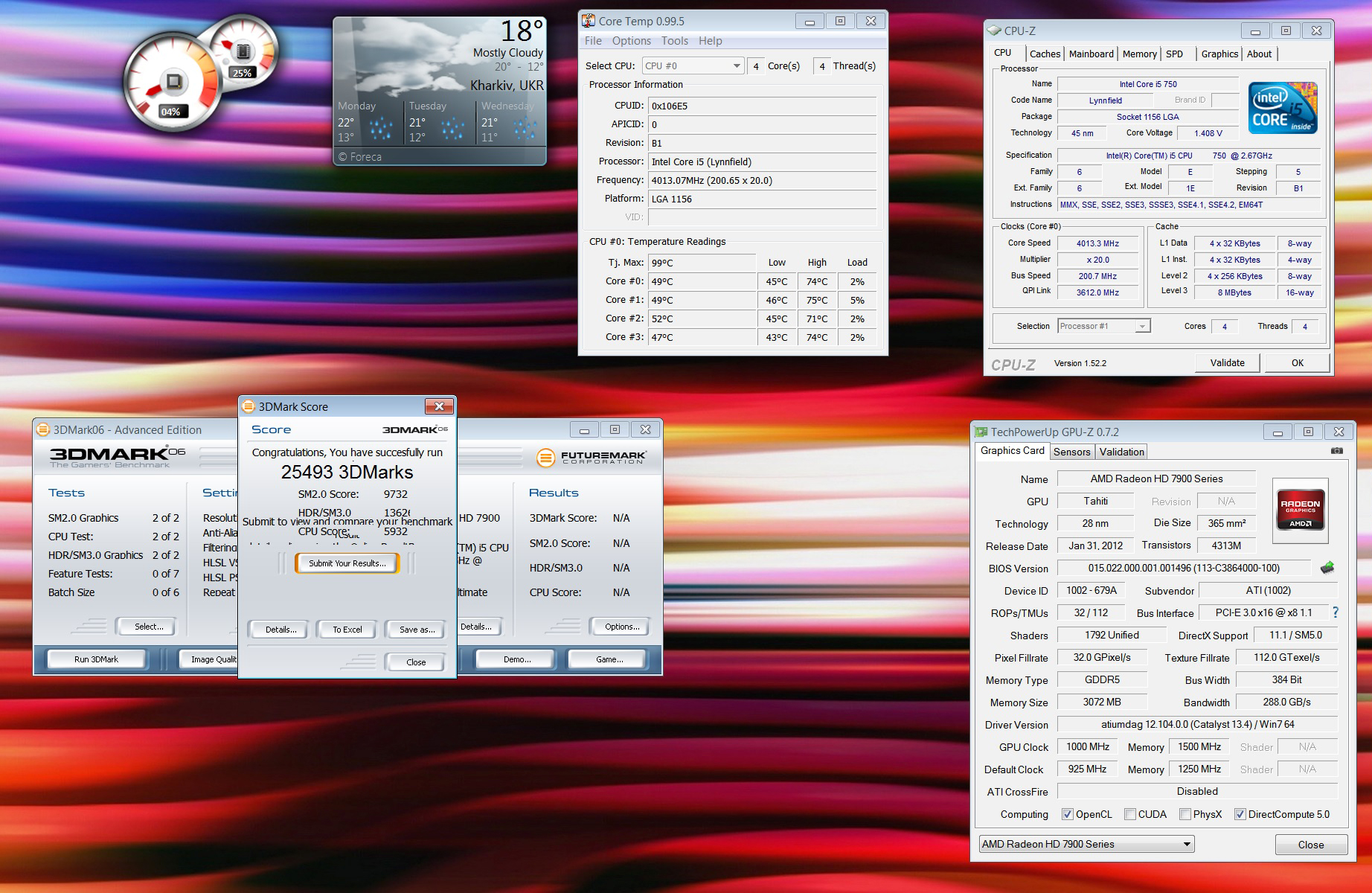The image size is (1372, 893).
Task: Switch to the Mainboard tab in CPU-Z
Action: 1091,54
